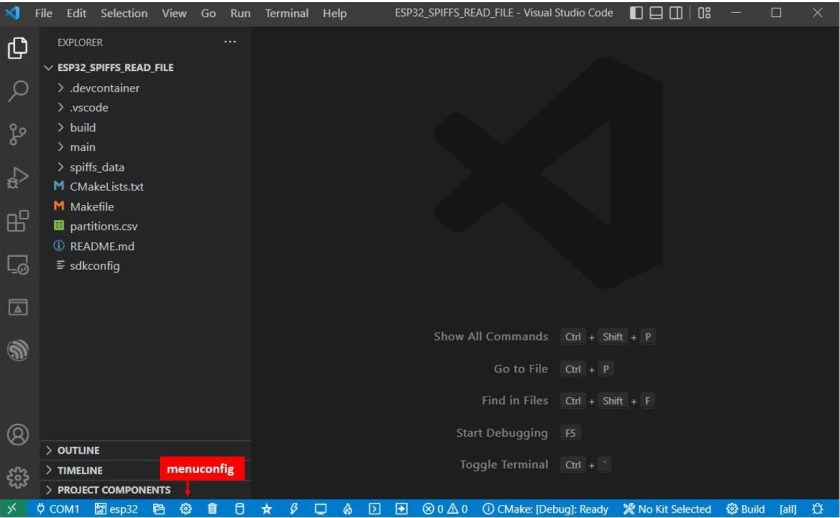Image resolution: width=840 pixels, height=518 pixels.
Task: Open the Edit menu
Action: [76, 13]
